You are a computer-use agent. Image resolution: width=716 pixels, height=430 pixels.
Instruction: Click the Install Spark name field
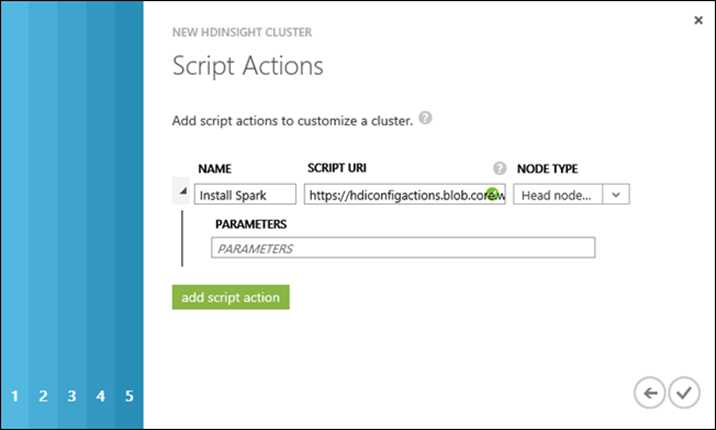click(x=245, y=195)
